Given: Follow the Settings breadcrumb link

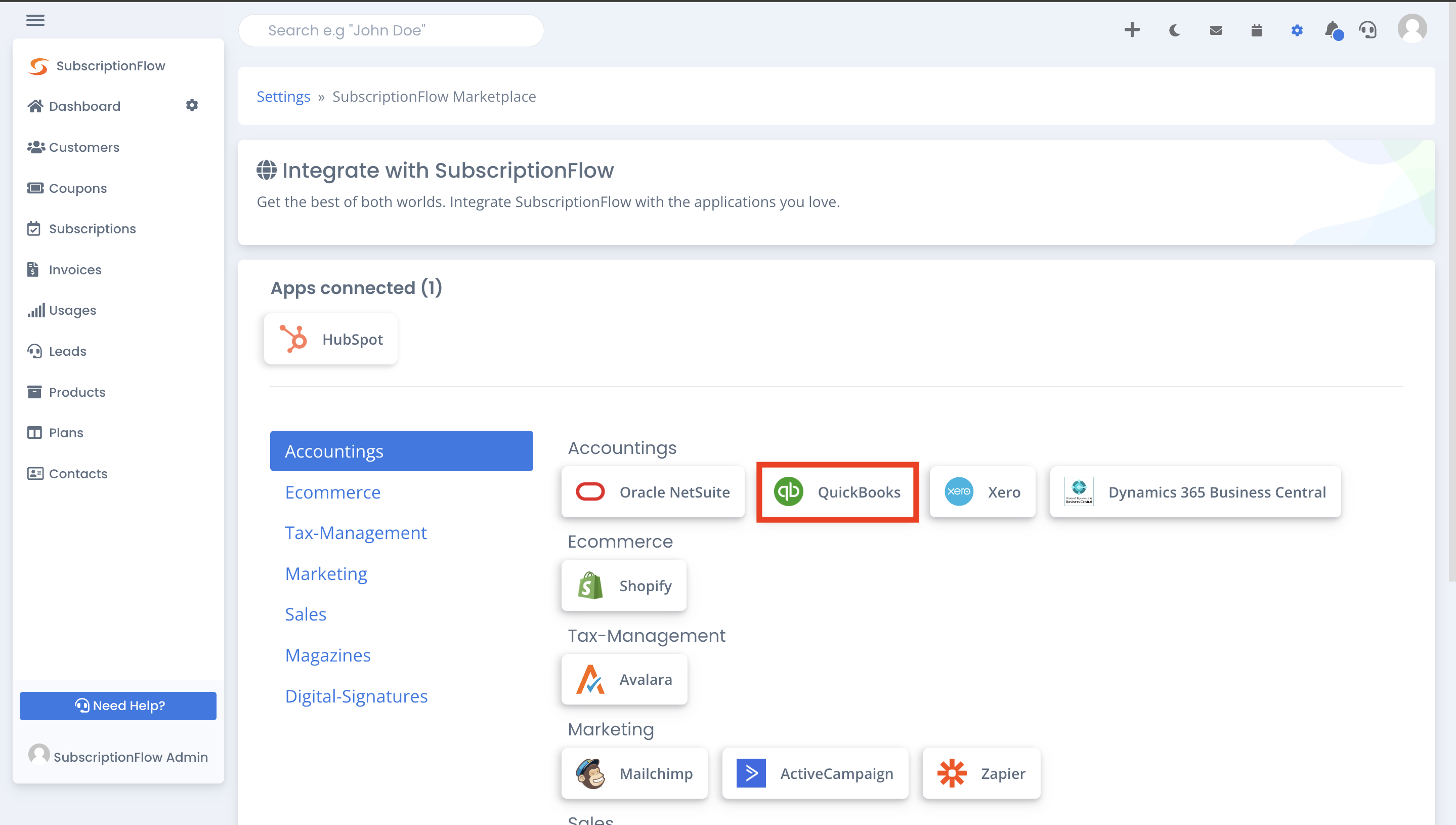Looking at the screenshot, I should coord(283,96).
